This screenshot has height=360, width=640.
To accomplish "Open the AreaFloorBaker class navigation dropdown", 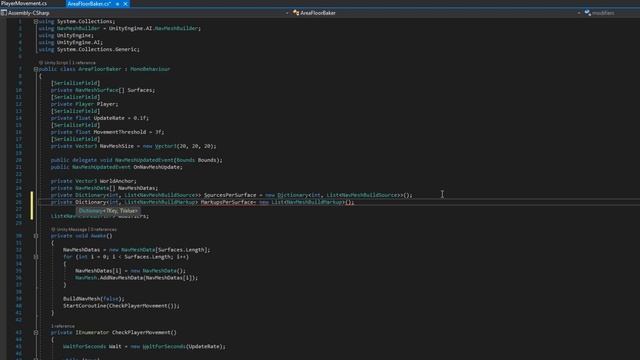I will coord(578,13).
